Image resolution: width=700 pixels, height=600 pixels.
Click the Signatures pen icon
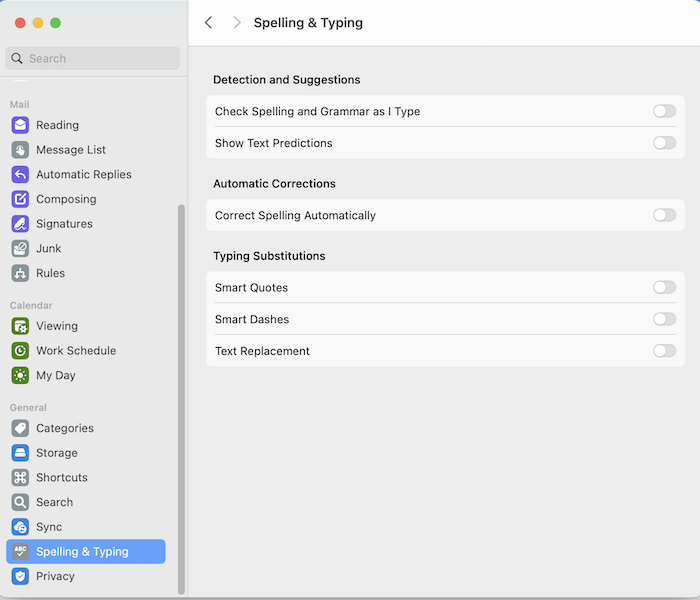20,224
